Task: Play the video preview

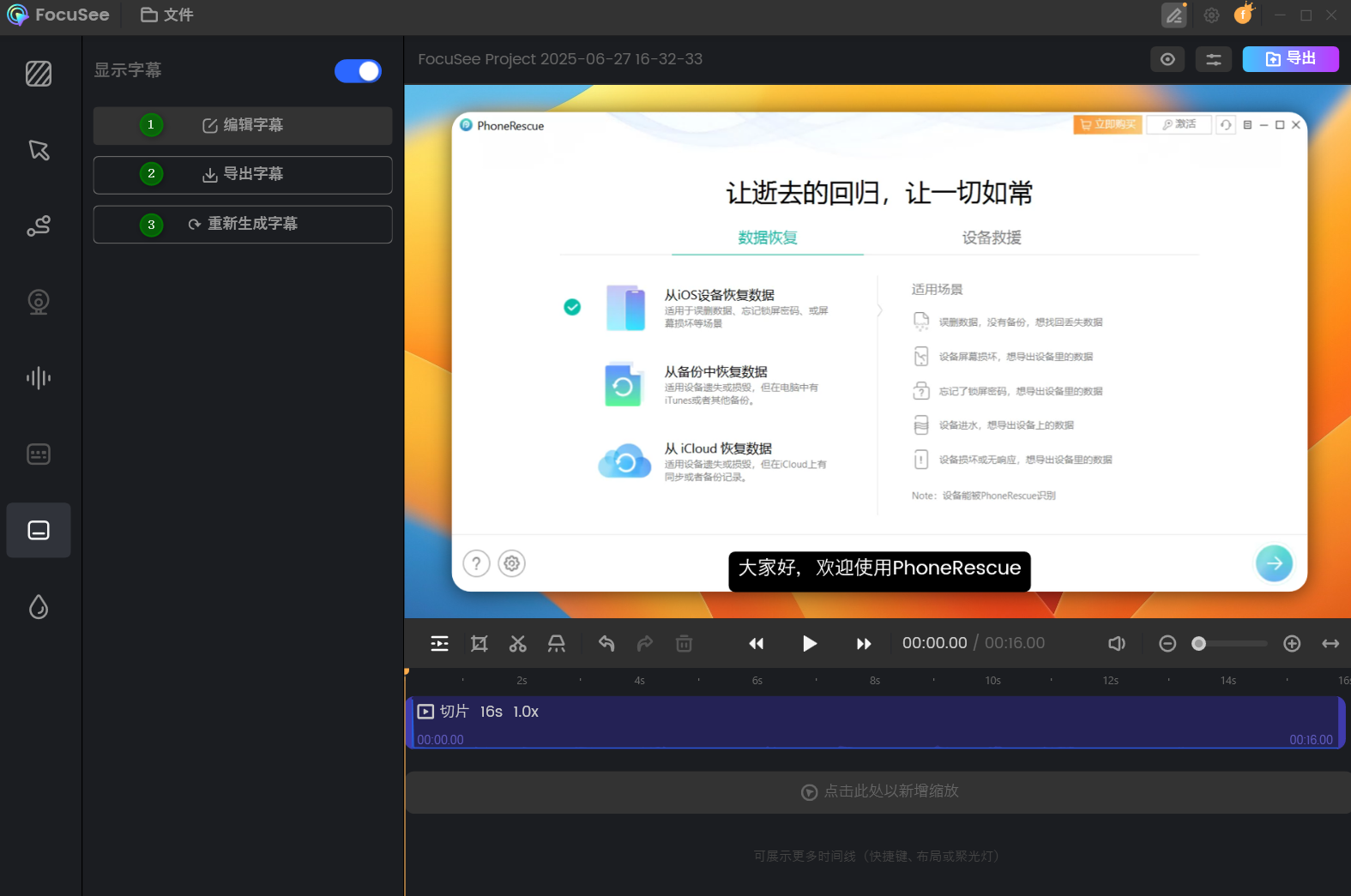Action: (809, 644)
